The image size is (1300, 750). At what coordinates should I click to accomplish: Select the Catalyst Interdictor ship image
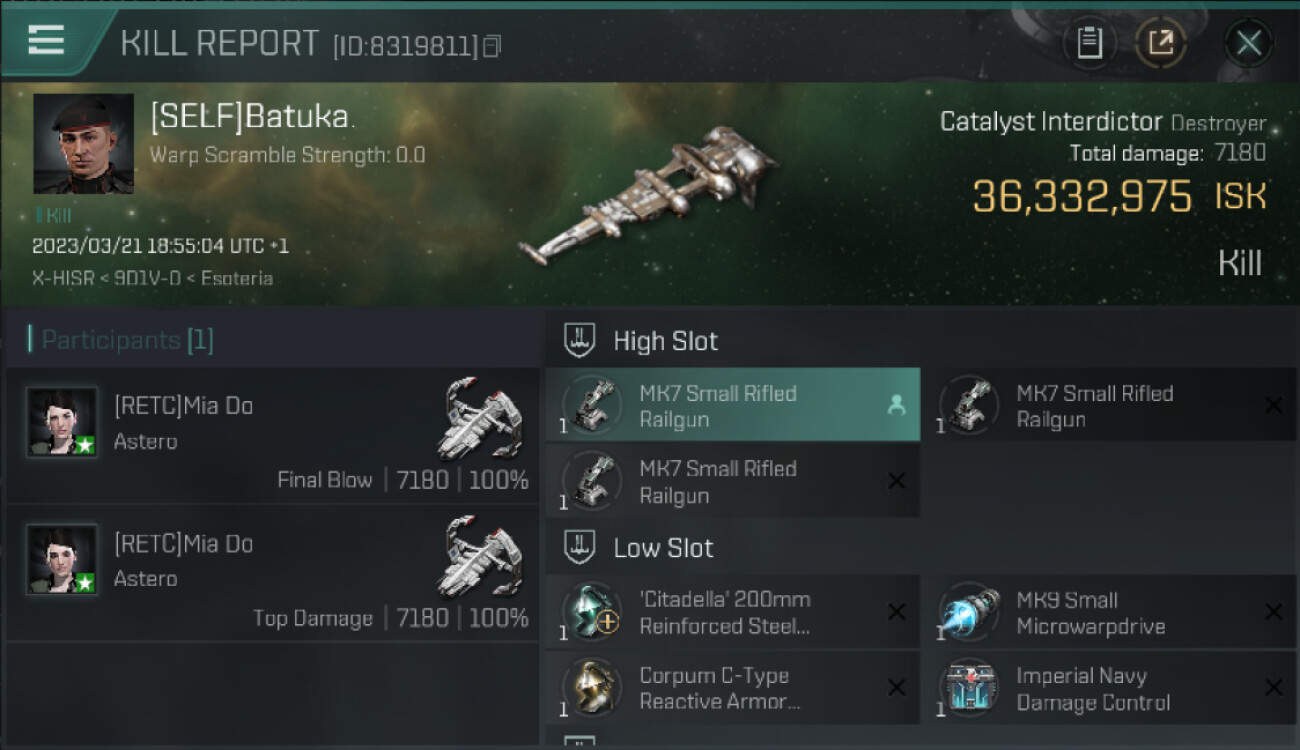649,194
